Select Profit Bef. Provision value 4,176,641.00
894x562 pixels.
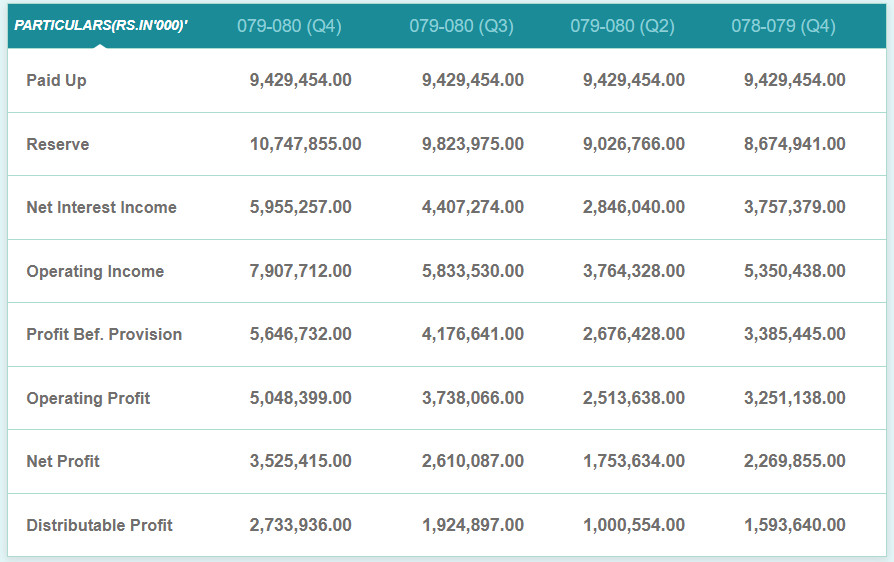point(472,334)
